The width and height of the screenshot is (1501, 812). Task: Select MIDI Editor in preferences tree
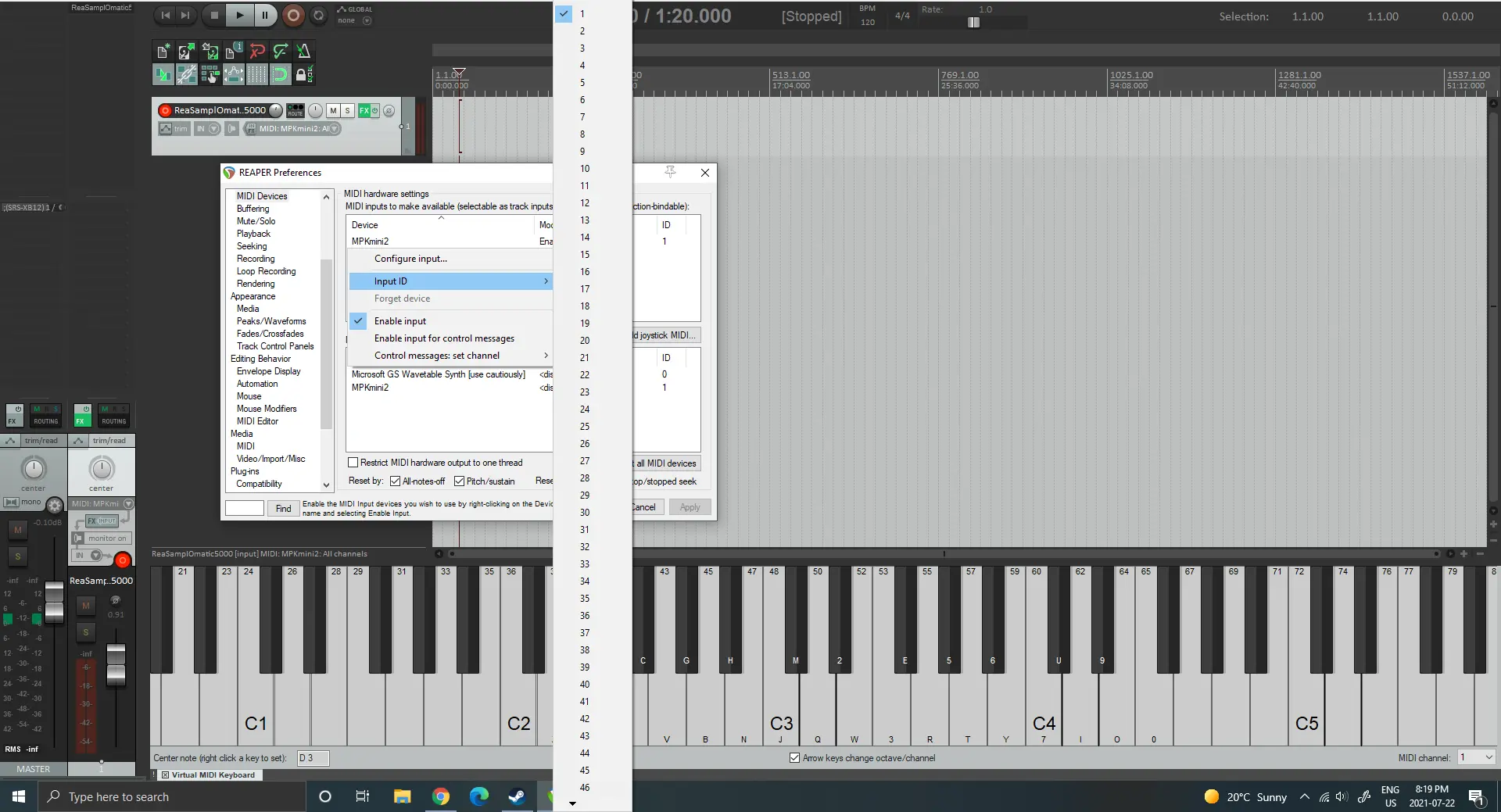pos(257,421)
